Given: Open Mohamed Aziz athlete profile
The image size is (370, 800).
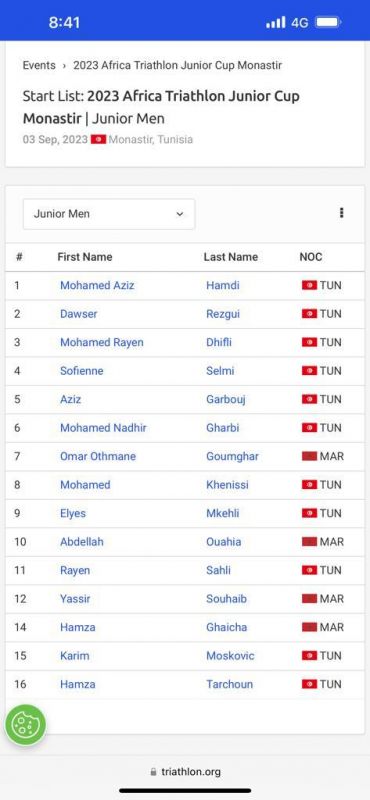Looking at the screenshot, I should pos(97,285).
